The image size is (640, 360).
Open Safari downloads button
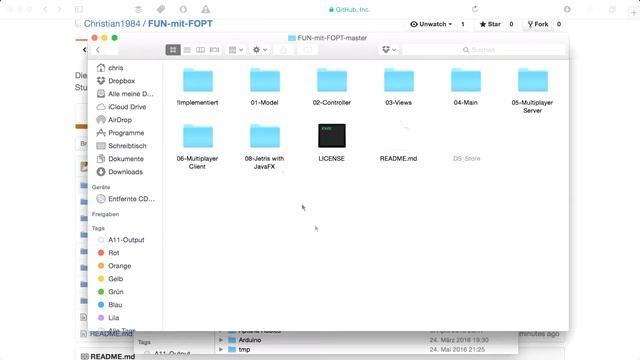point(567,9)
